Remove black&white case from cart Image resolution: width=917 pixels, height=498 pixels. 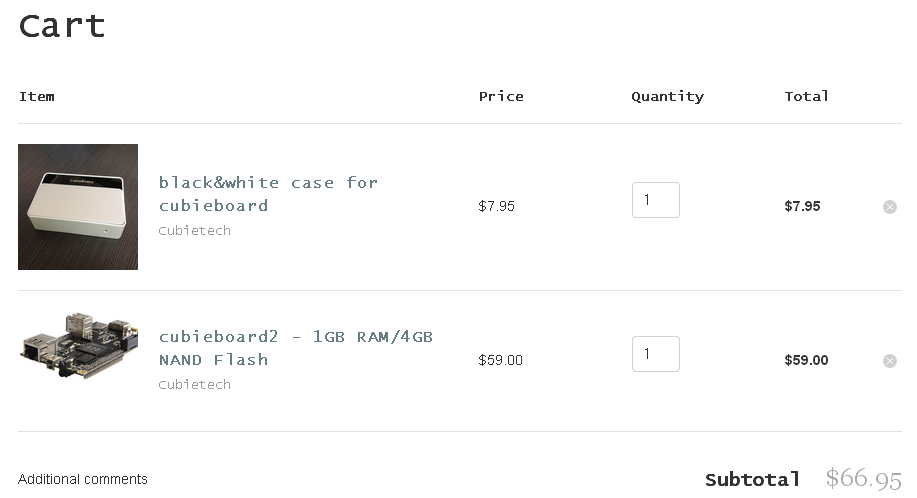889,207
